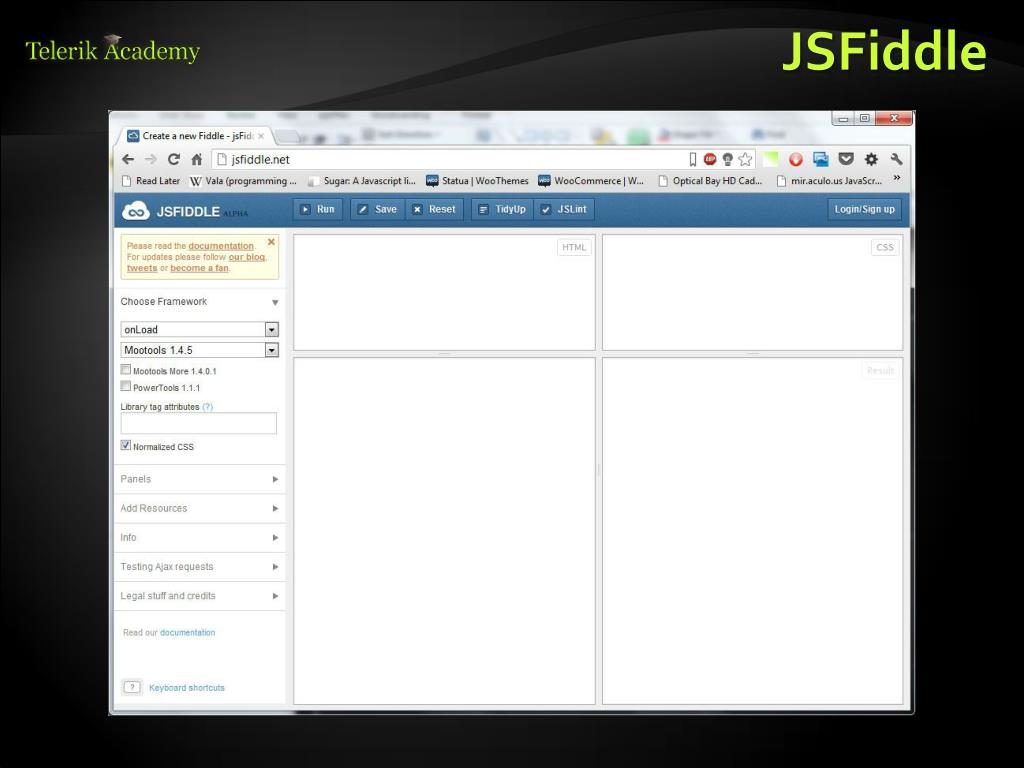
Task: Click the lightbulb extension icon
Action: coord(728,159)
